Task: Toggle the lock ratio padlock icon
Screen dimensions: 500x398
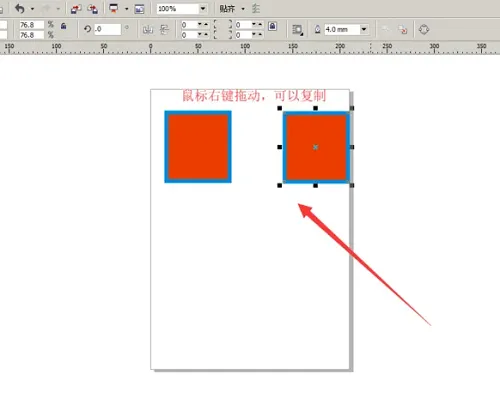Action: click(63, 26)
